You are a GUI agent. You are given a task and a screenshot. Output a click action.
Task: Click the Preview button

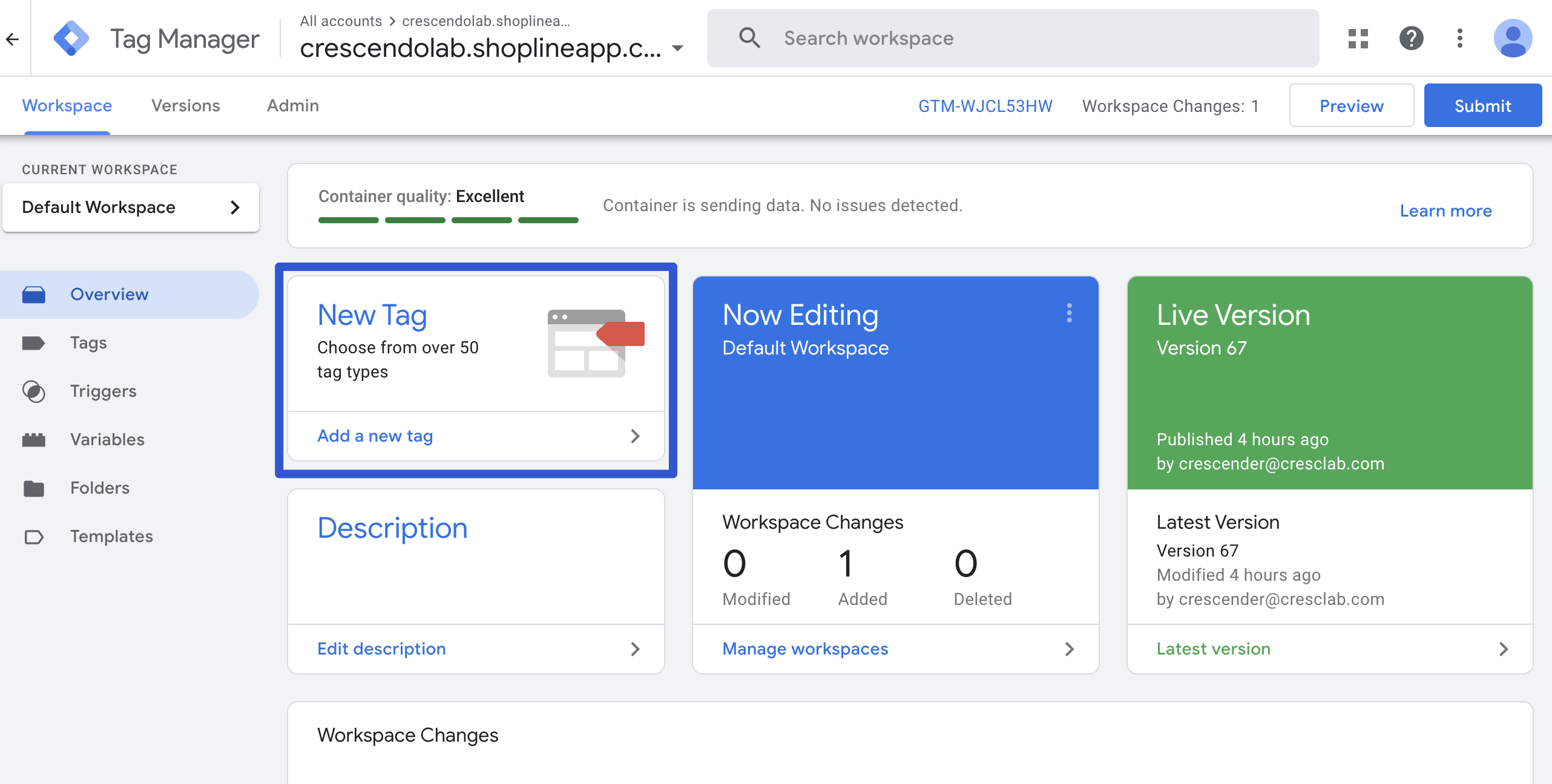click(x=1351, y=106)
